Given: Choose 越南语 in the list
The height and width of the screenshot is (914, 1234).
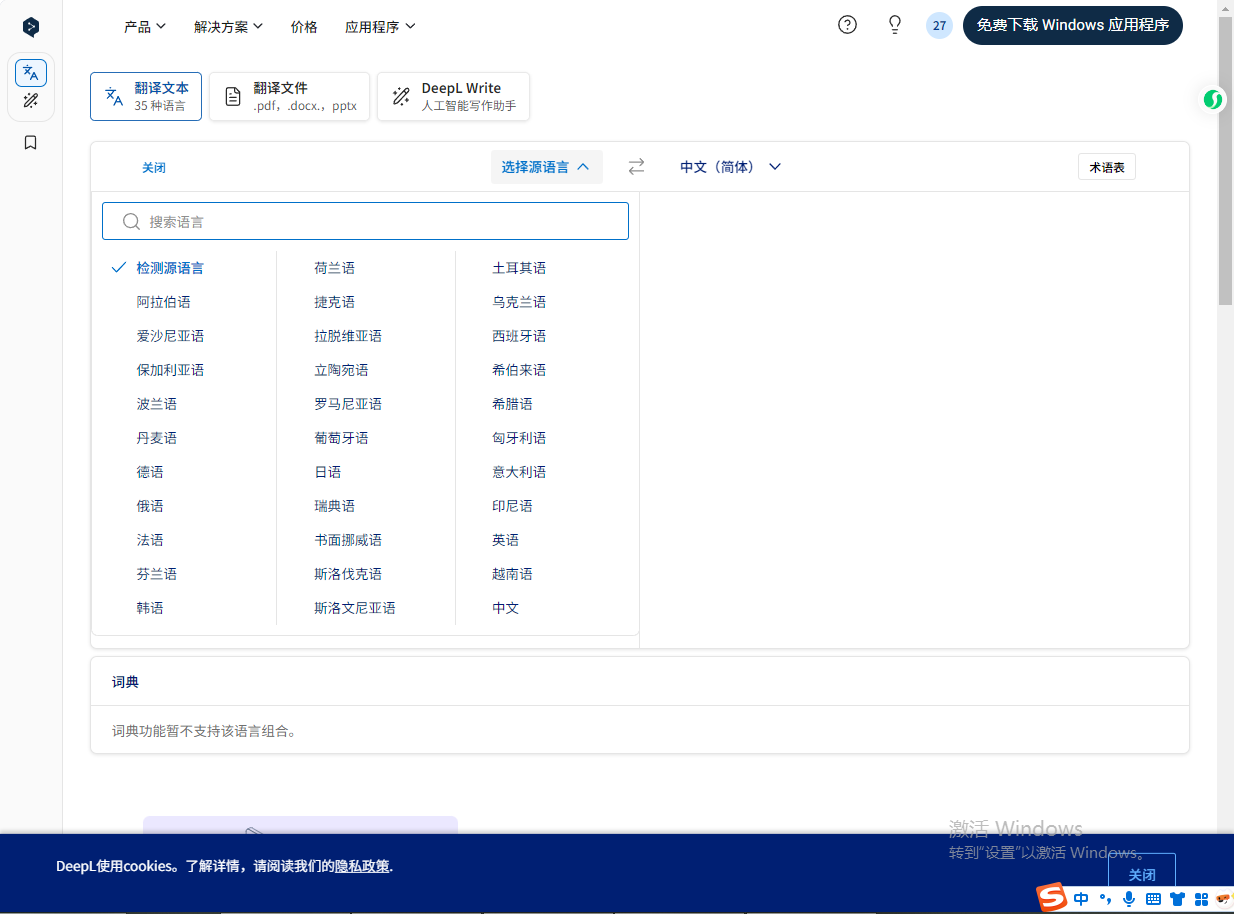Looking at the screenshot, I should 512,574.
